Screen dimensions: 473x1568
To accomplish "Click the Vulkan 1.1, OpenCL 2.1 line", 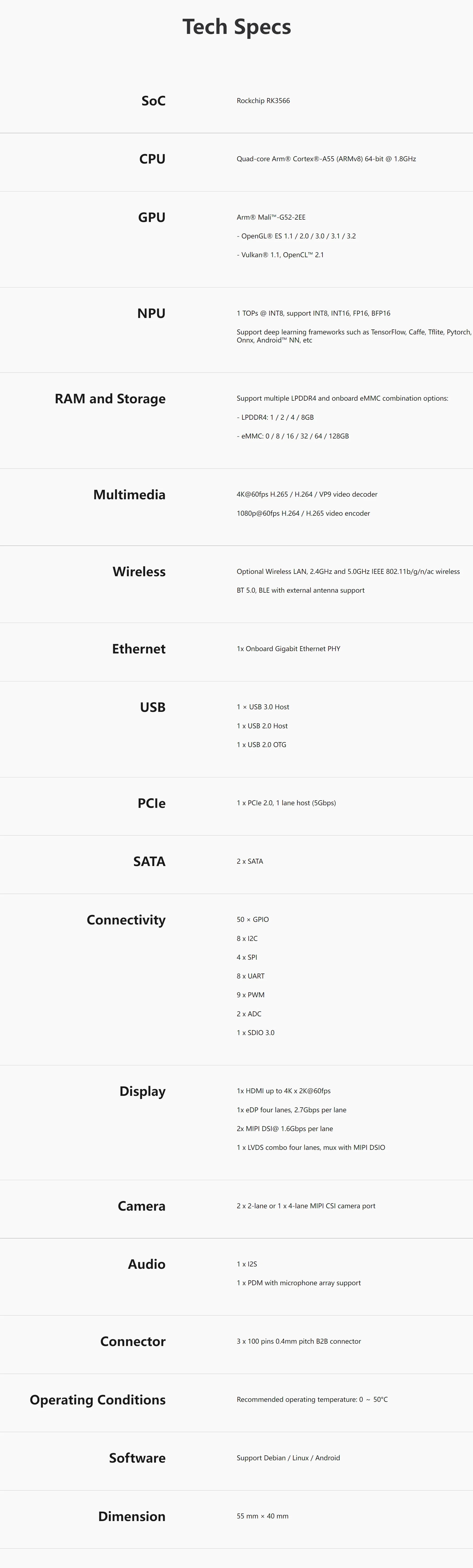I will 280,255.
